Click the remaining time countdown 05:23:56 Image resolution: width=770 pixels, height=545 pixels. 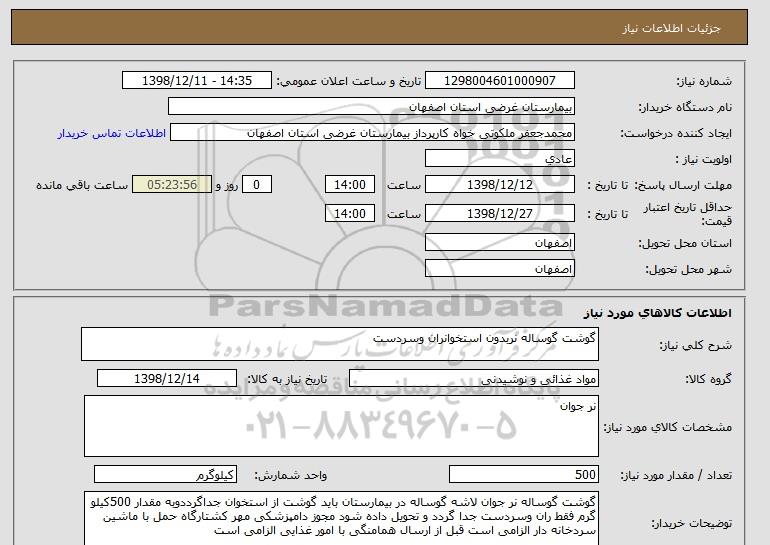(172, 185)
